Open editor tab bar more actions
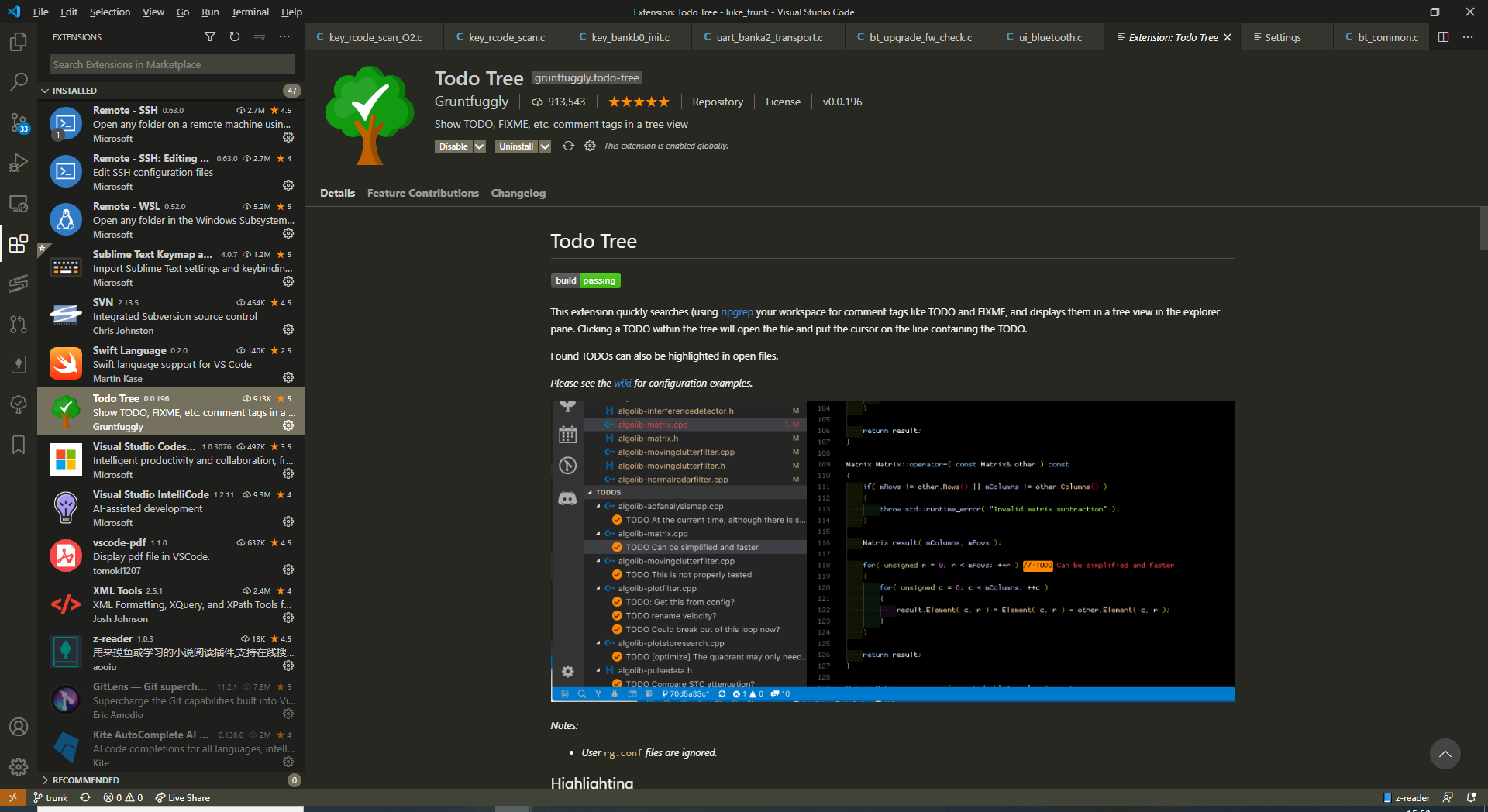The width and height of the screenshot is (1488, 812). 1468,36
